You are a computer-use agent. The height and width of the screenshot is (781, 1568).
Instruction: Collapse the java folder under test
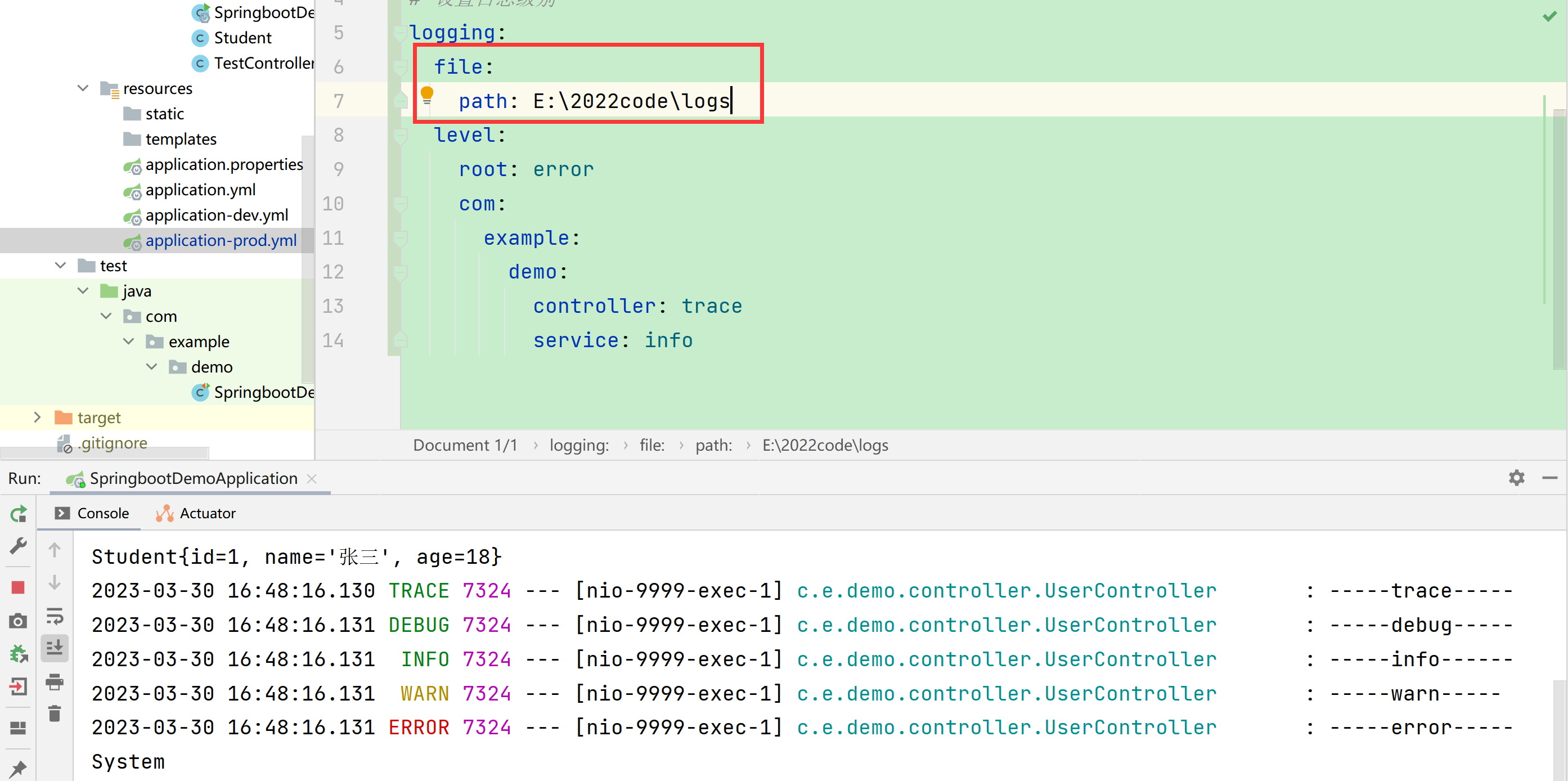pos(83,291)
